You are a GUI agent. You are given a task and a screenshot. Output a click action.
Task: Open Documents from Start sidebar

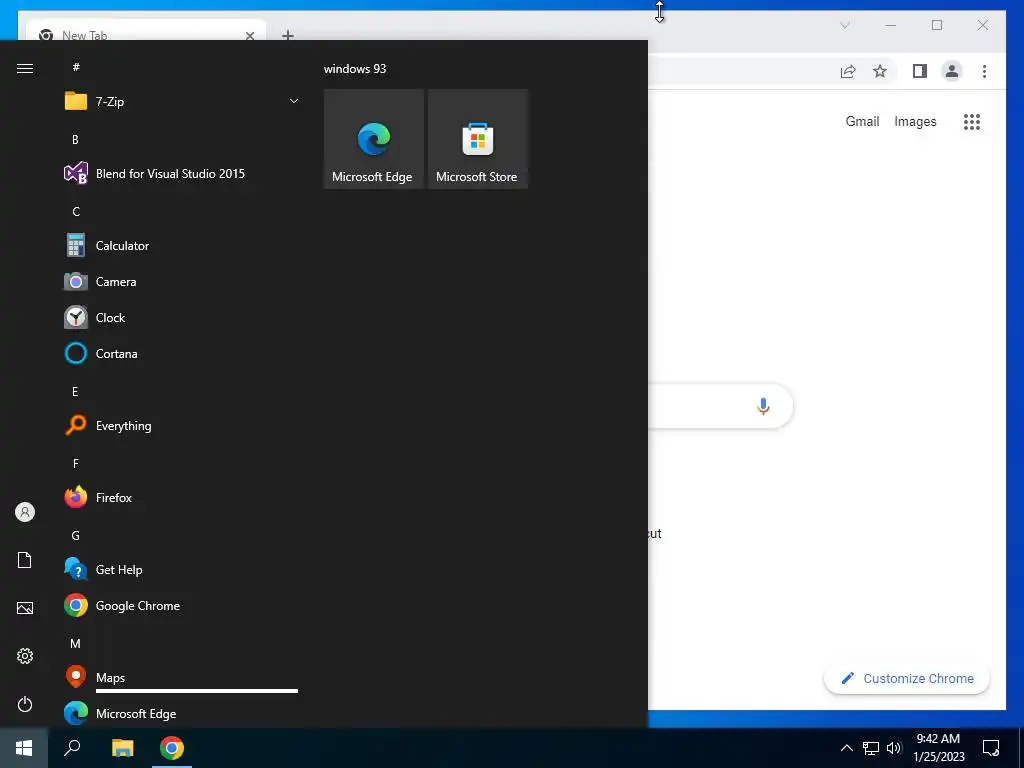pos(25,560)
